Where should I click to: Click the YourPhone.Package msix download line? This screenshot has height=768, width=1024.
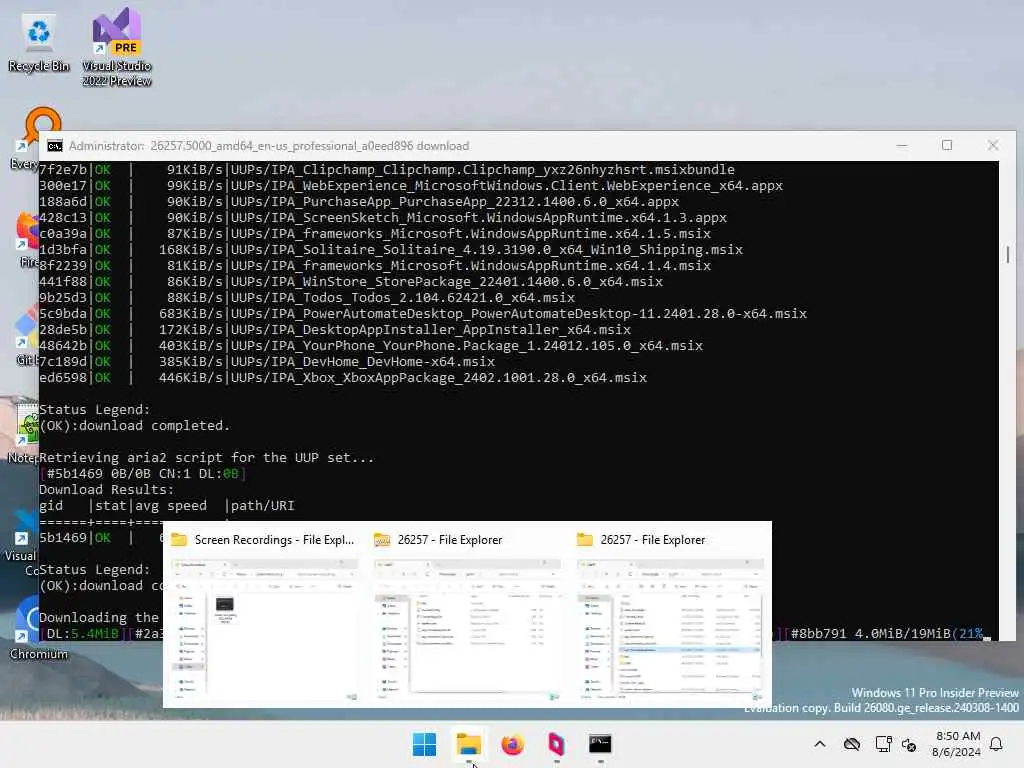371,346
